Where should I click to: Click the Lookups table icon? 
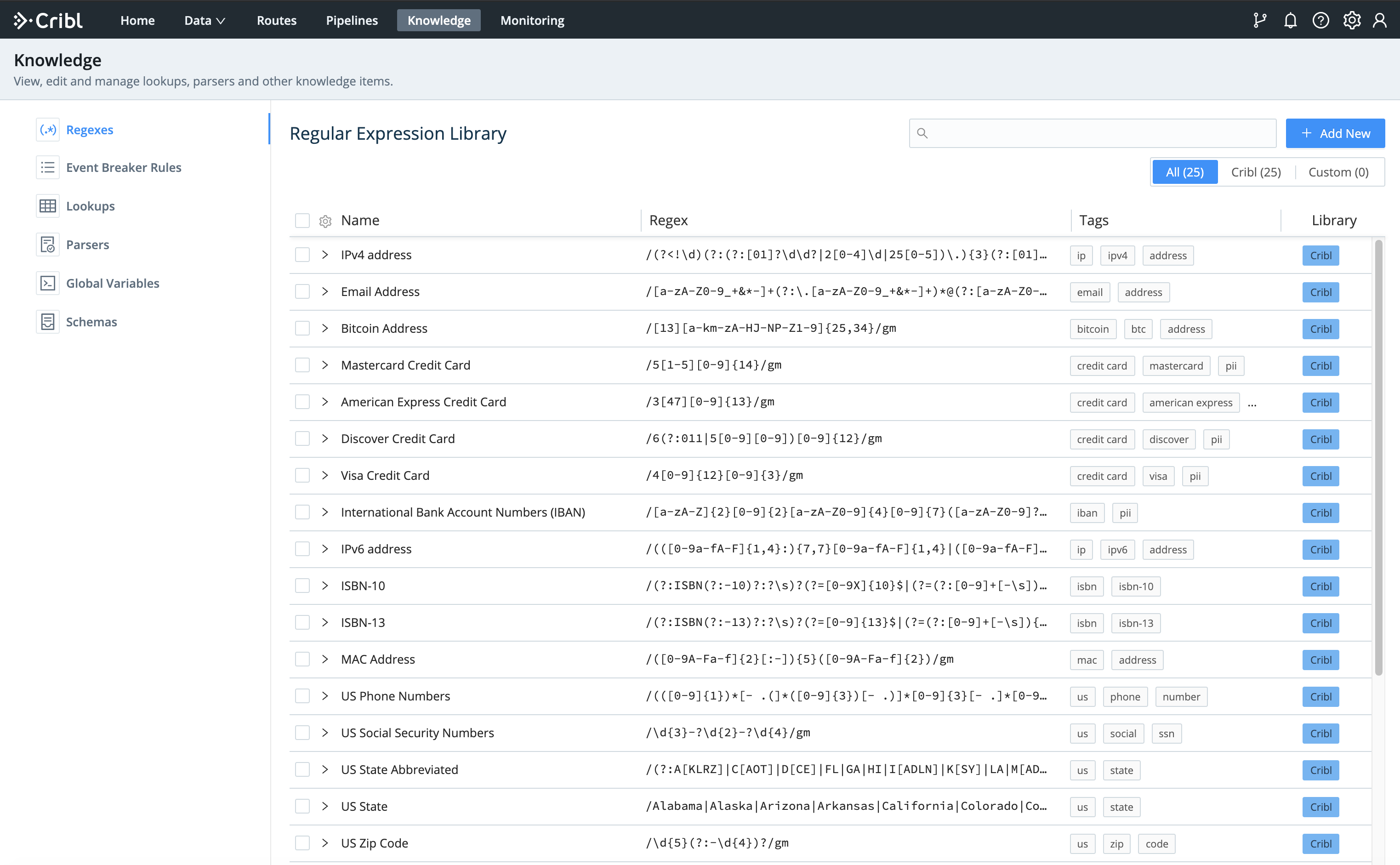pyautogui.click(x=48, y=206)
